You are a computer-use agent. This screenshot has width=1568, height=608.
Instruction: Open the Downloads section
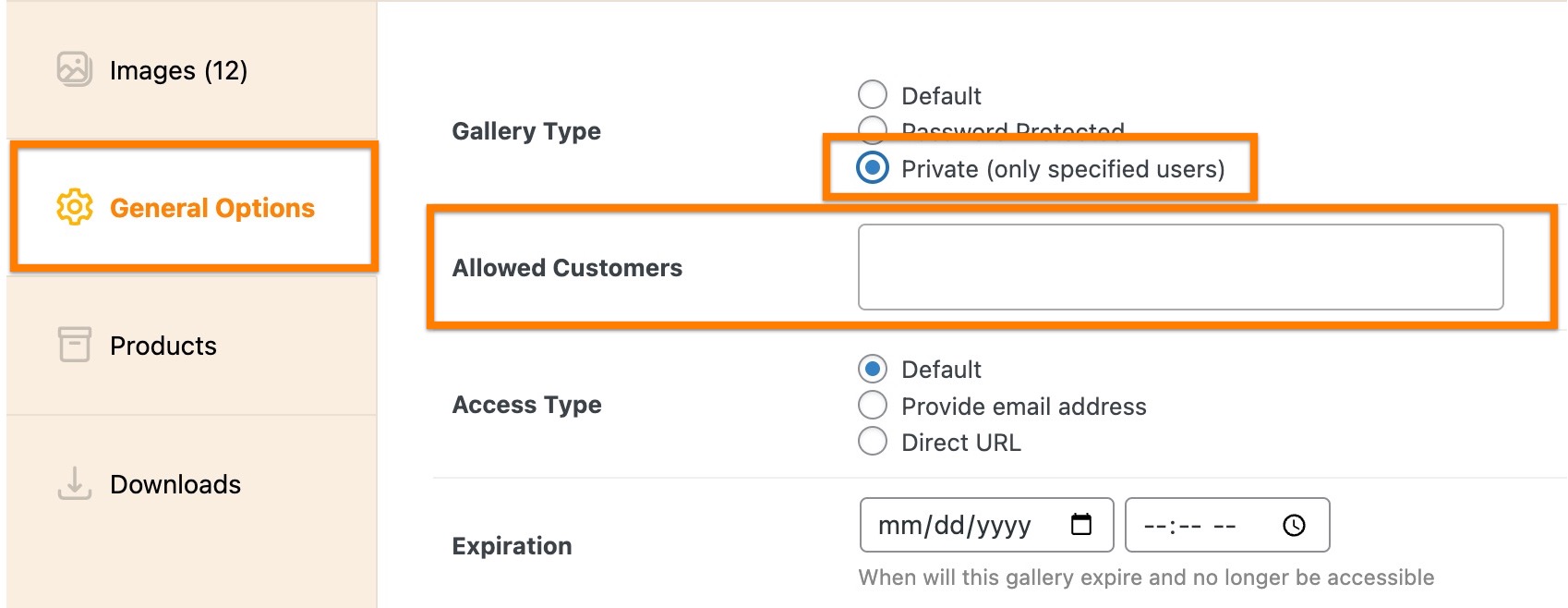pyautogui.click(x=175, y=482)
